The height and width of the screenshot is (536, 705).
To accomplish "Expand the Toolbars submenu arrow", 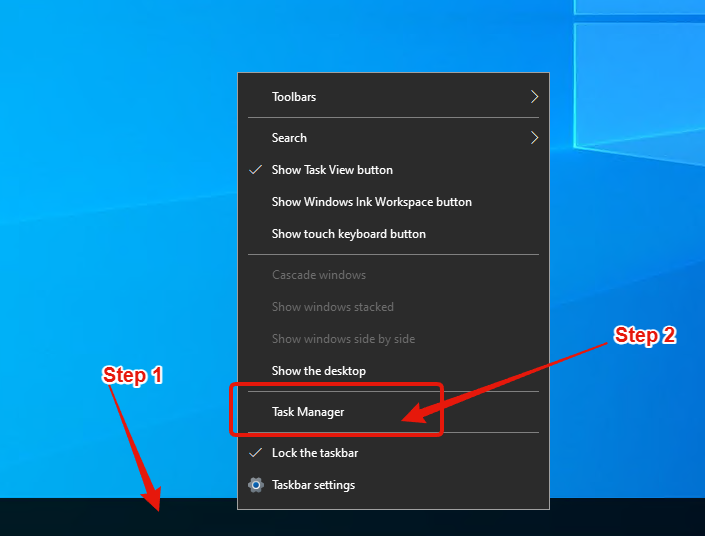I will click(534, 97).
